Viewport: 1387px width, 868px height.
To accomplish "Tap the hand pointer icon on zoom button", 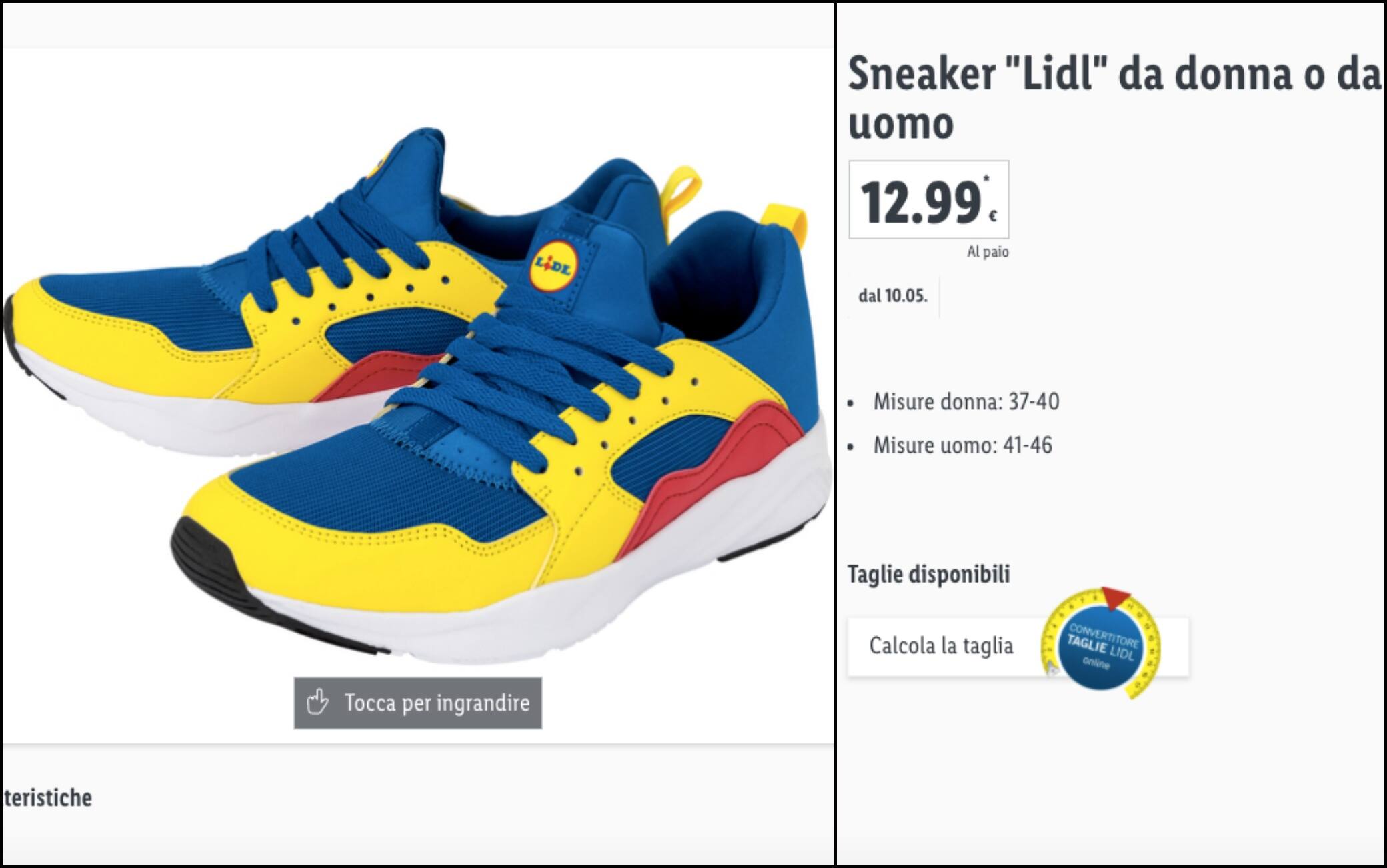I will point(317,702).
